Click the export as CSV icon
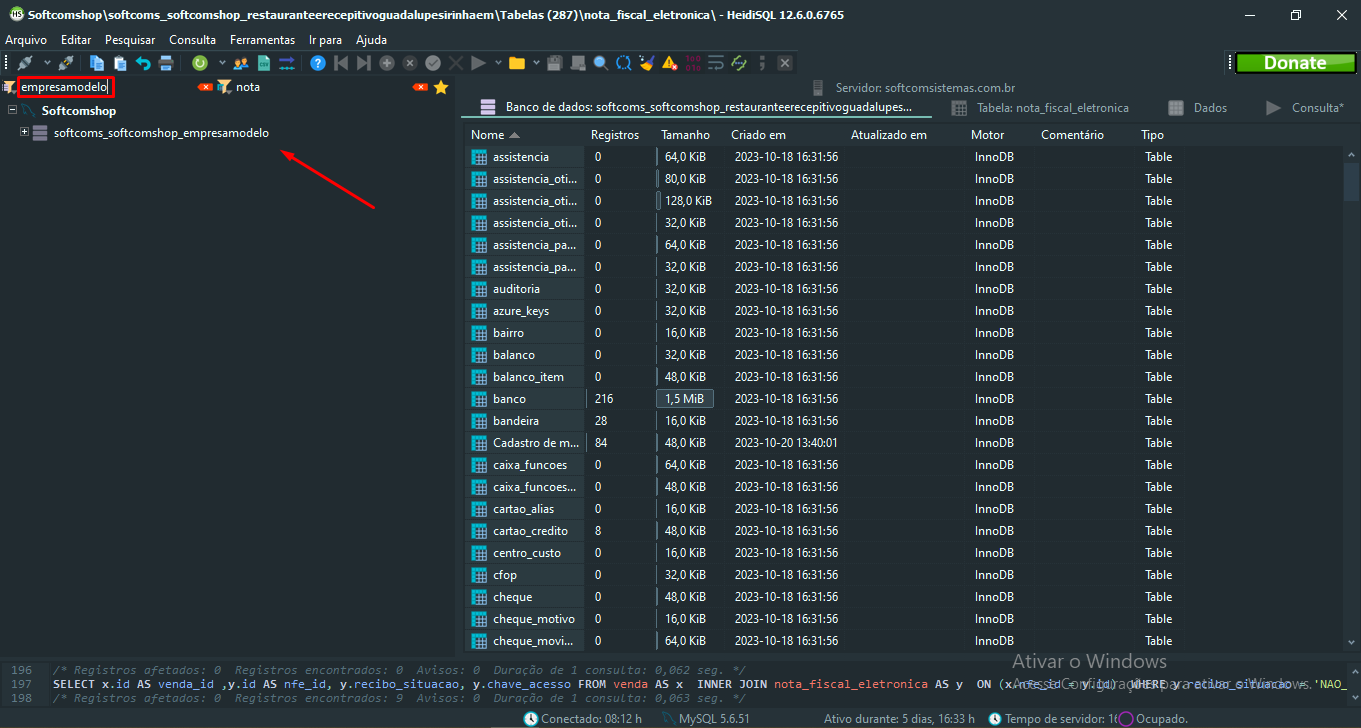 pyautogui.click(x=264, y=63)
